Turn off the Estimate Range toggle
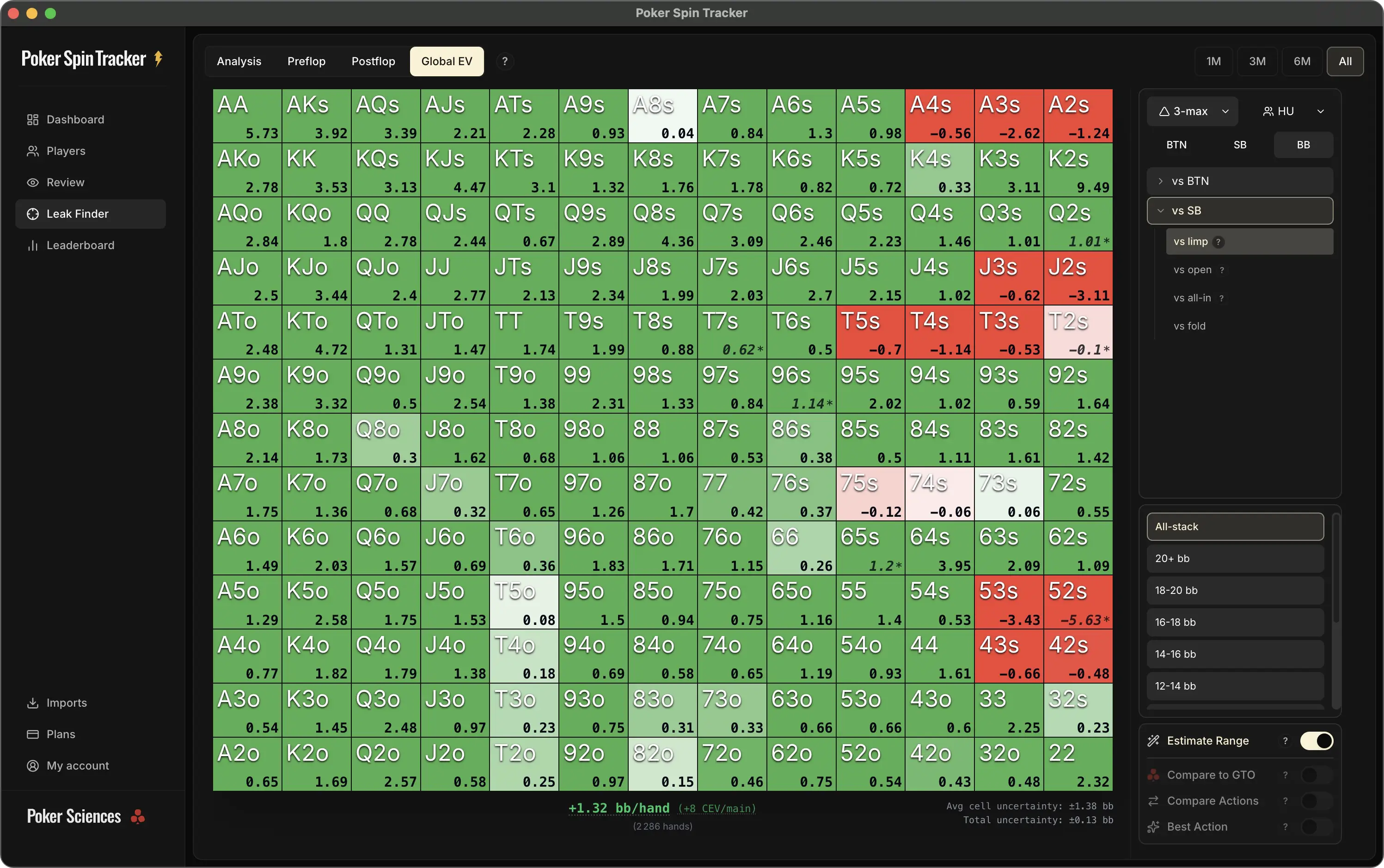This screenshot has height=868, width=1384. (x=1316, y=740)
